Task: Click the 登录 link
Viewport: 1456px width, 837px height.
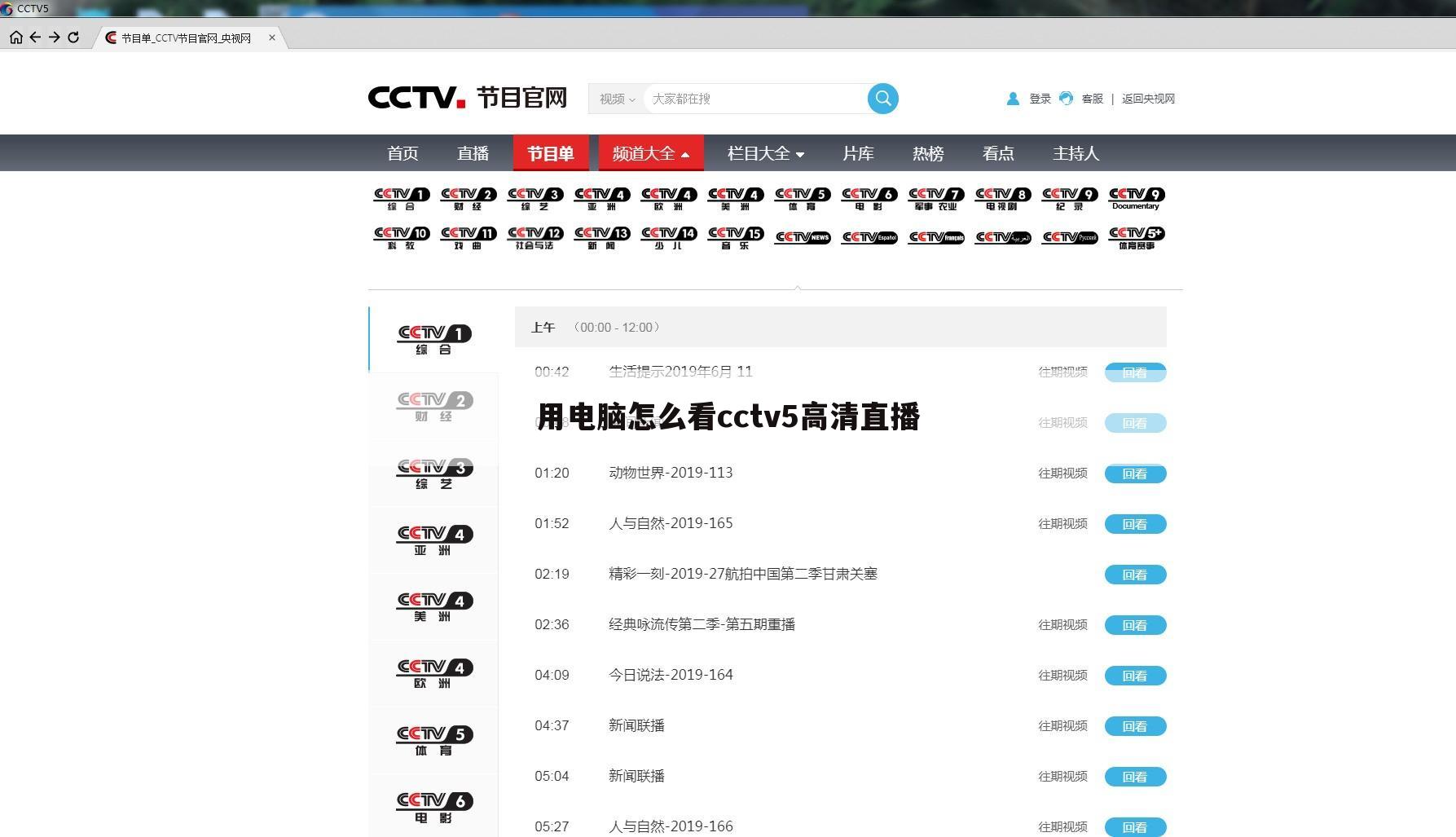Action: coord(1040,99)
